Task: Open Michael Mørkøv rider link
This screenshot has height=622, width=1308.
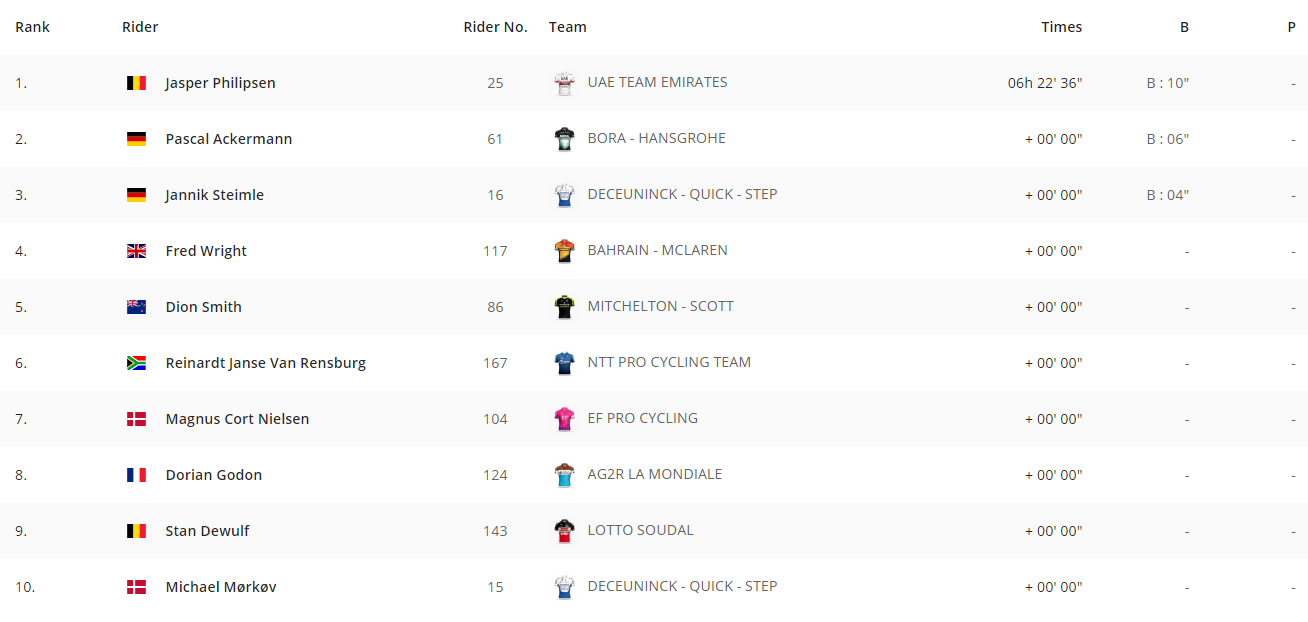Action: [x=221, y=587]
